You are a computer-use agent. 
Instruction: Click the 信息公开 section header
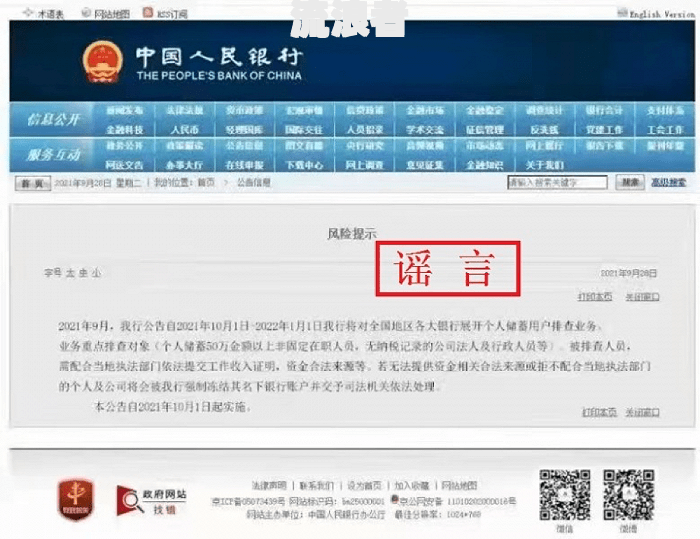[x=54, y=119]
